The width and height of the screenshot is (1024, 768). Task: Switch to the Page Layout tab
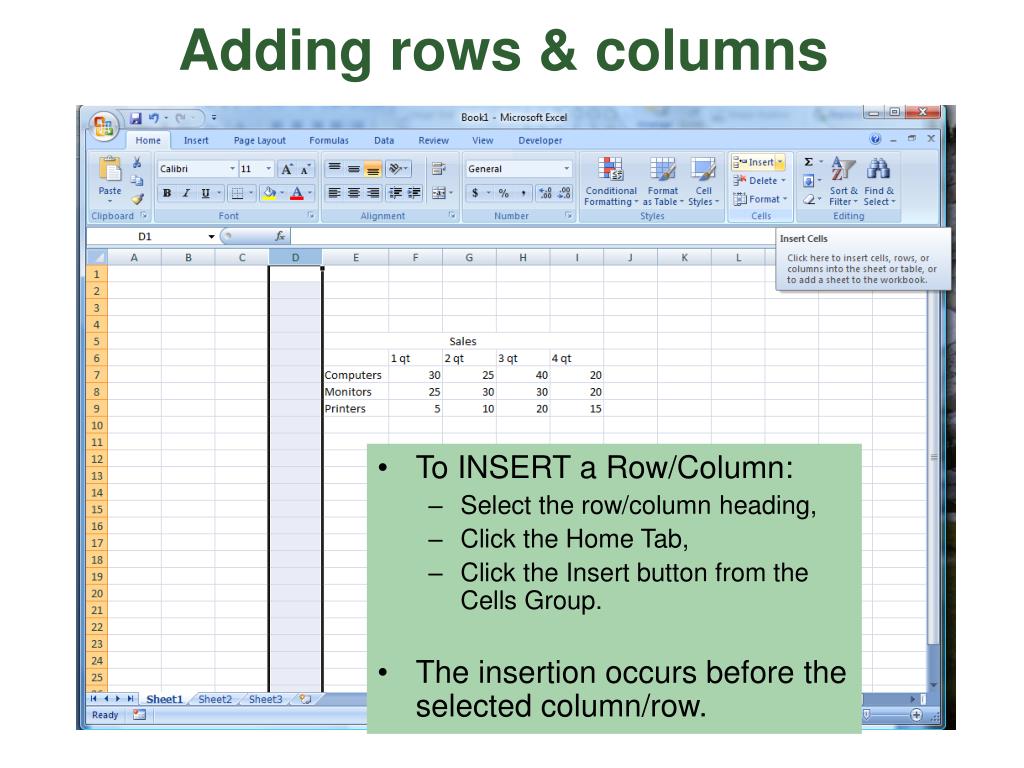click(x=259, y=140)
